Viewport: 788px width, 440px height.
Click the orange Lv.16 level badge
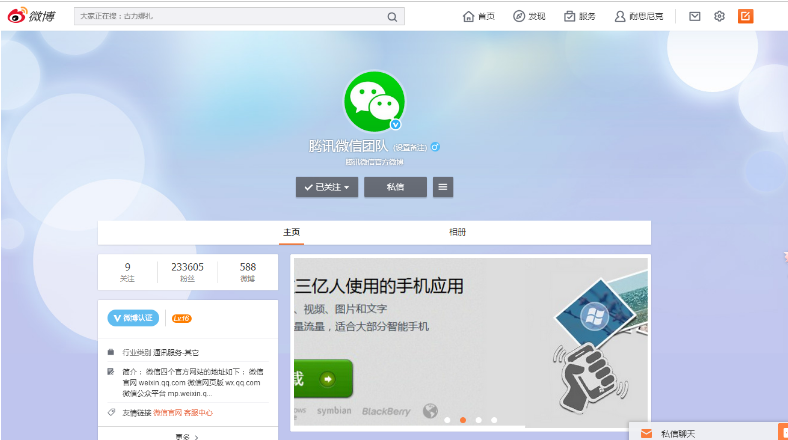181,318
